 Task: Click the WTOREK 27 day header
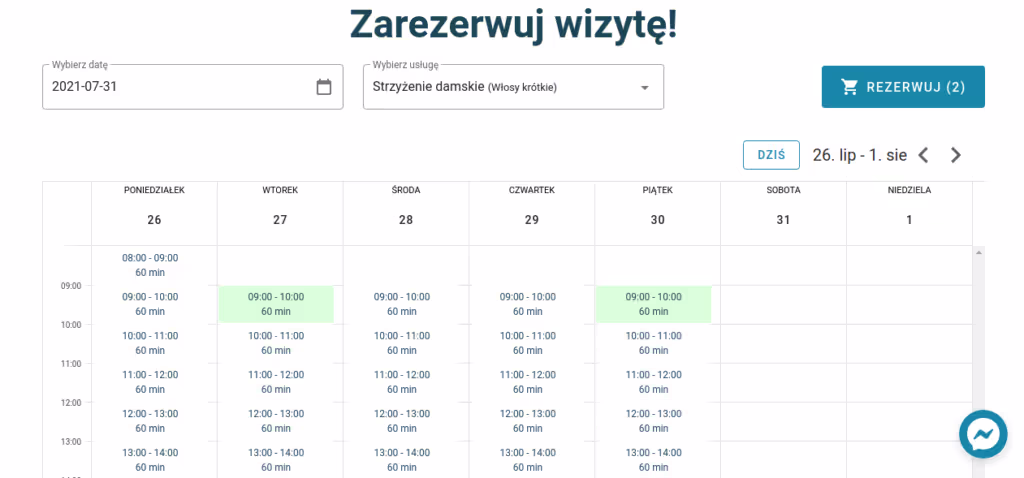point(280,213)
